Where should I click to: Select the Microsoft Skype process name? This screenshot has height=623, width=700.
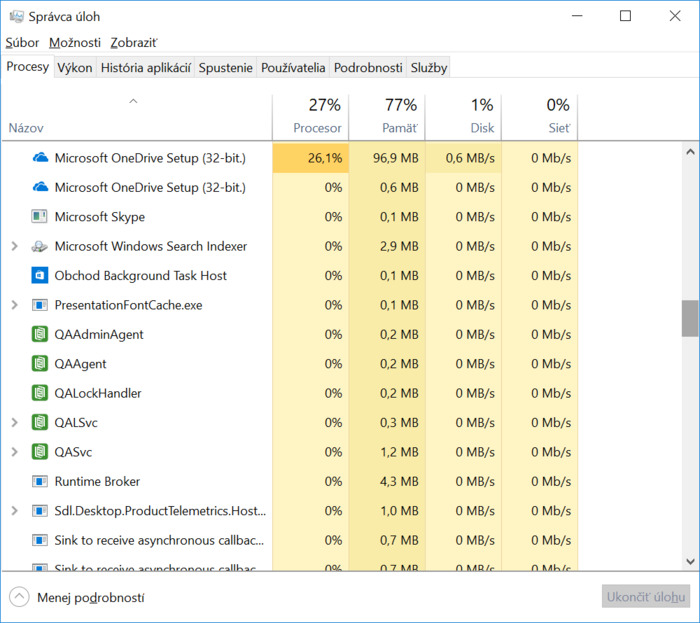tap(100, 217)
